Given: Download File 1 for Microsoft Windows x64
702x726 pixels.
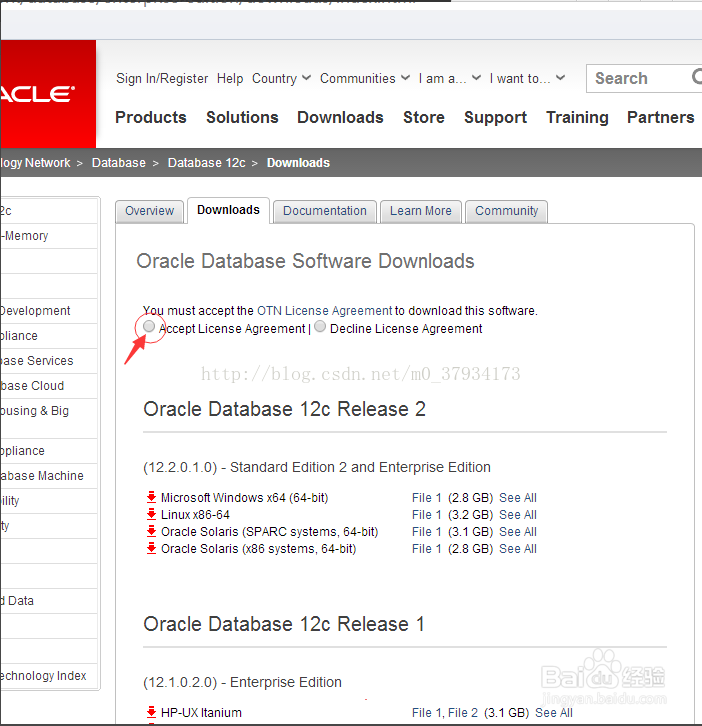Looking at the screenshot, I should point(426,498).
